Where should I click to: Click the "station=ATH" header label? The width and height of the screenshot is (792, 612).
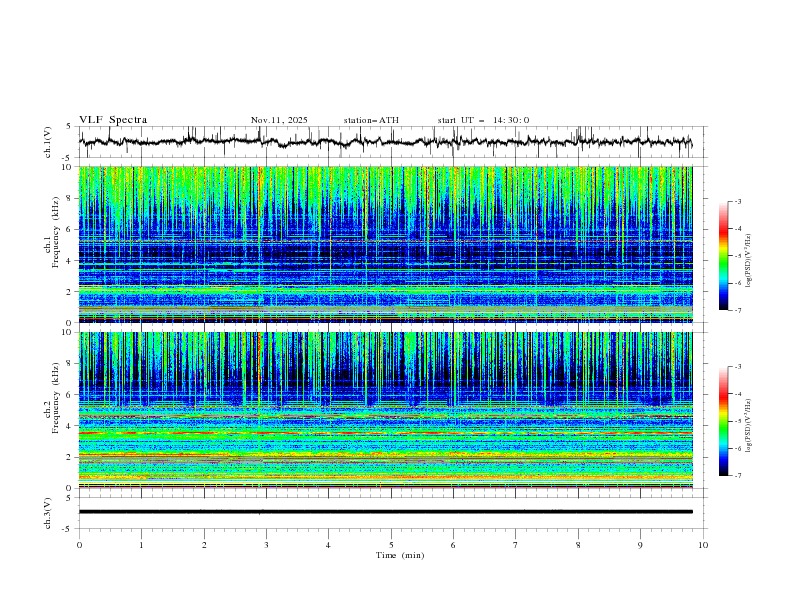point(371,120)
